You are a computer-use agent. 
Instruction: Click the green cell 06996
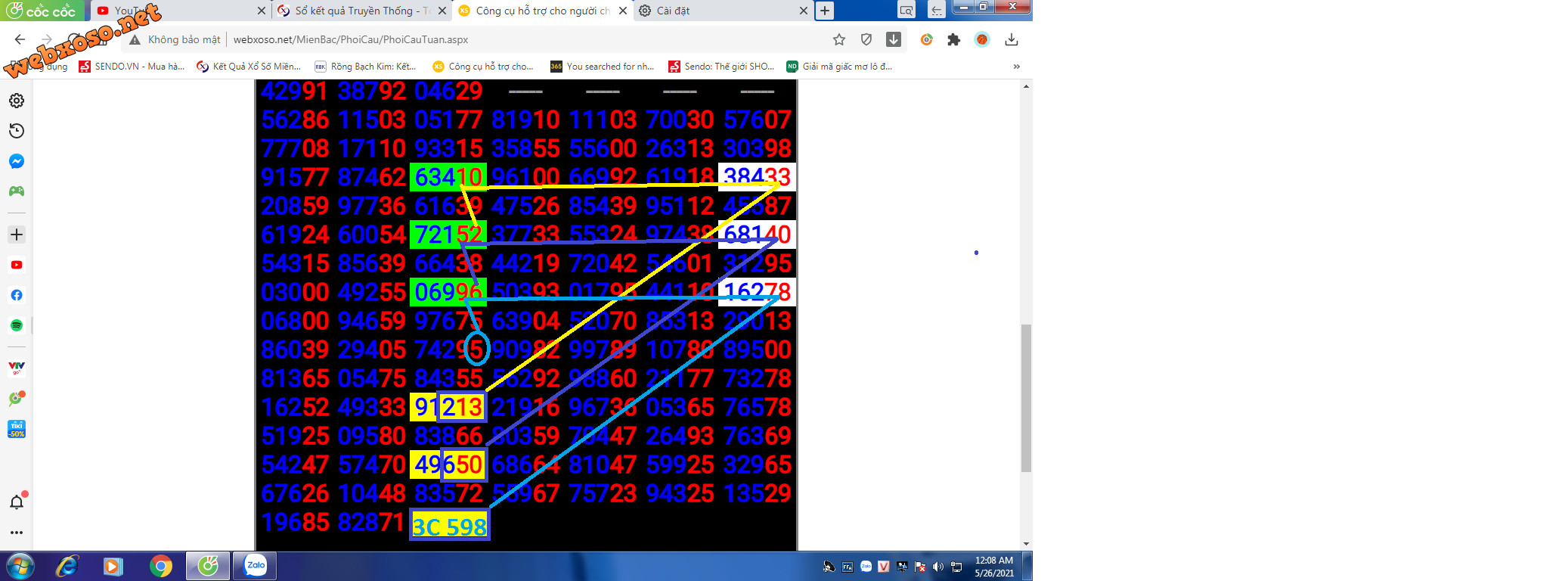point(448,292)
